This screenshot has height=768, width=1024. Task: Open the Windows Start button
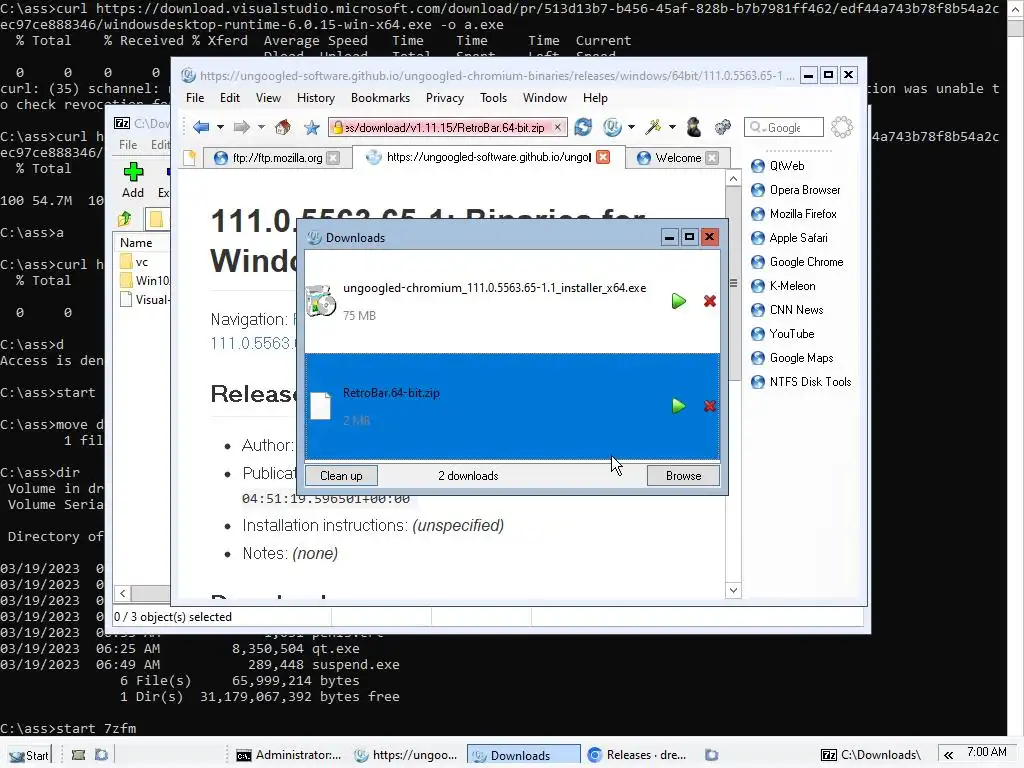click(x=29, y=756)
